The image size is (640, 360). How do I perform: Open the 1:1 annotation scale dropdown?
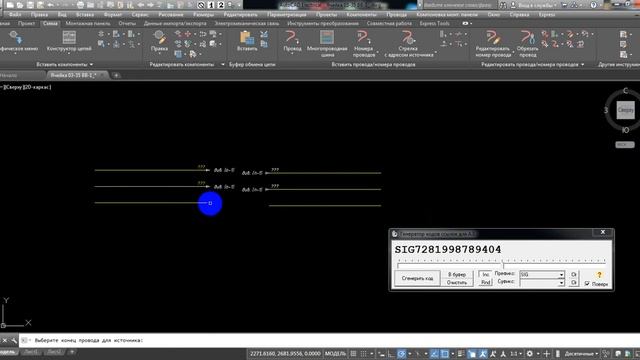516,353
